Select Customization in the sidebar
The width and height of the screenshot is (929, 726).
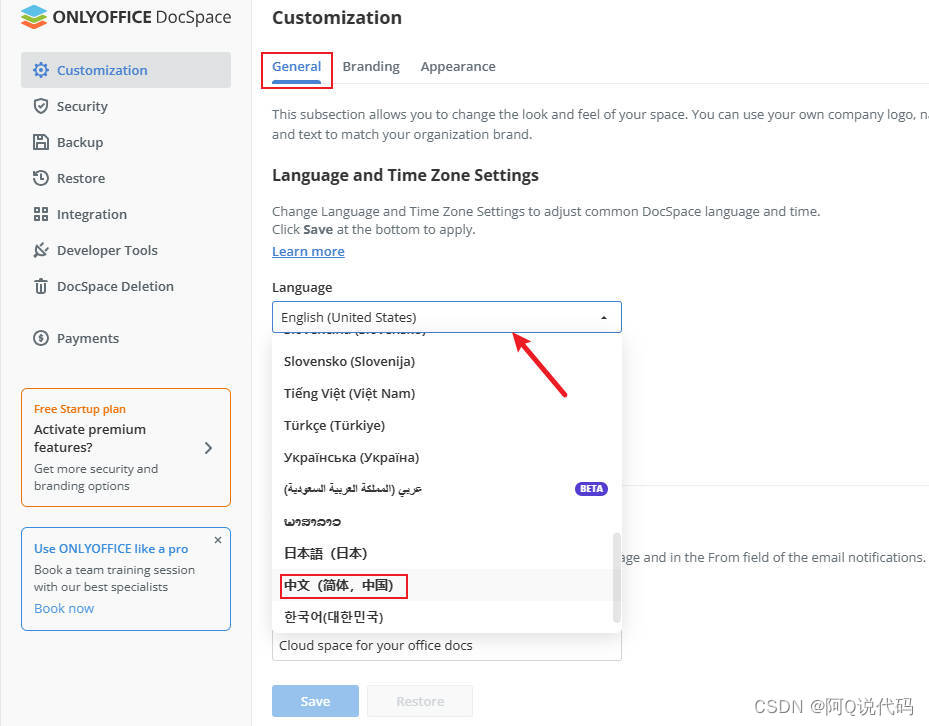[x=126, y=70]
